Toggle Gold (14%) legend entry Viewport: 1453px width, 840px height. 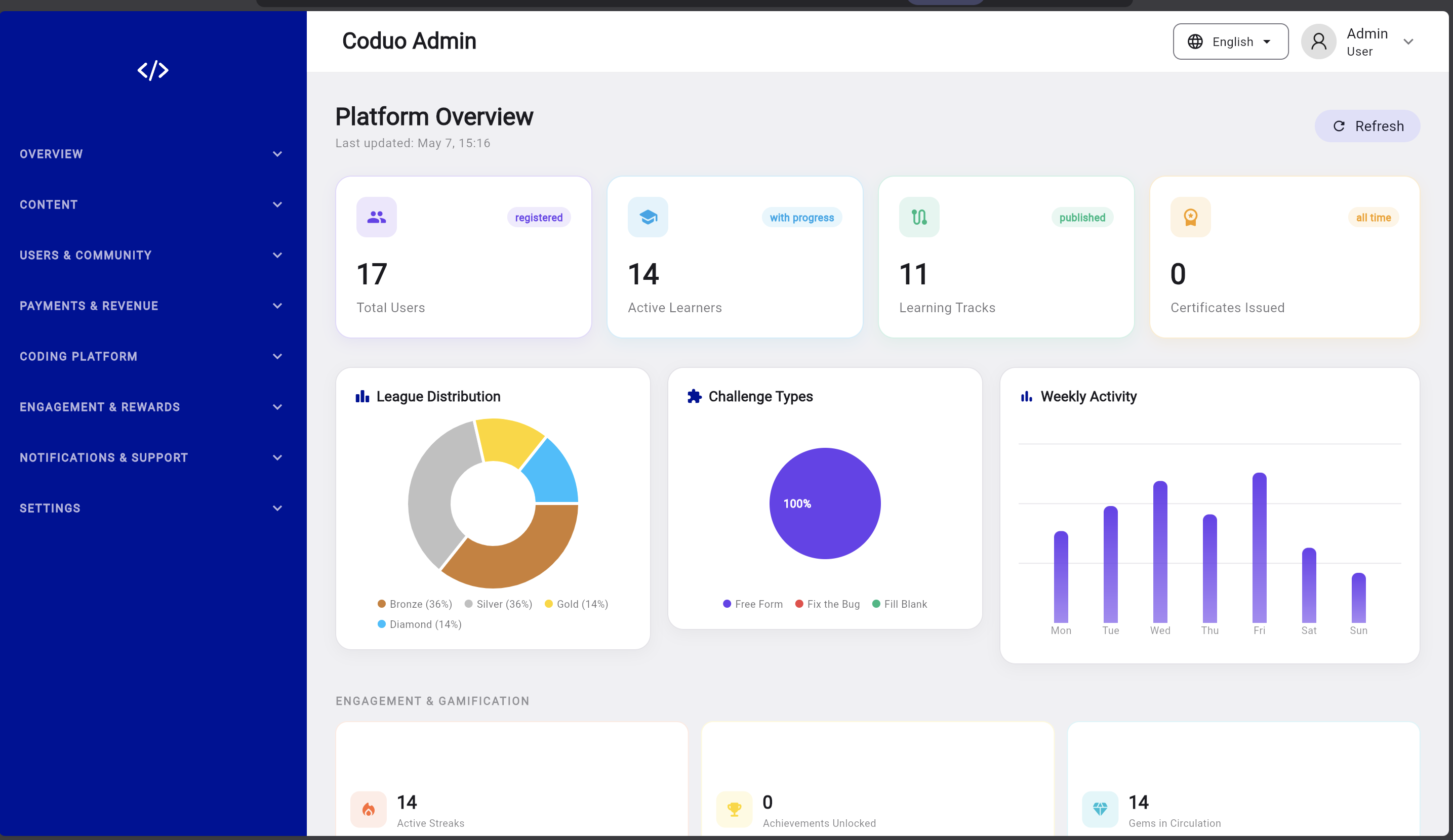point(577,604)
